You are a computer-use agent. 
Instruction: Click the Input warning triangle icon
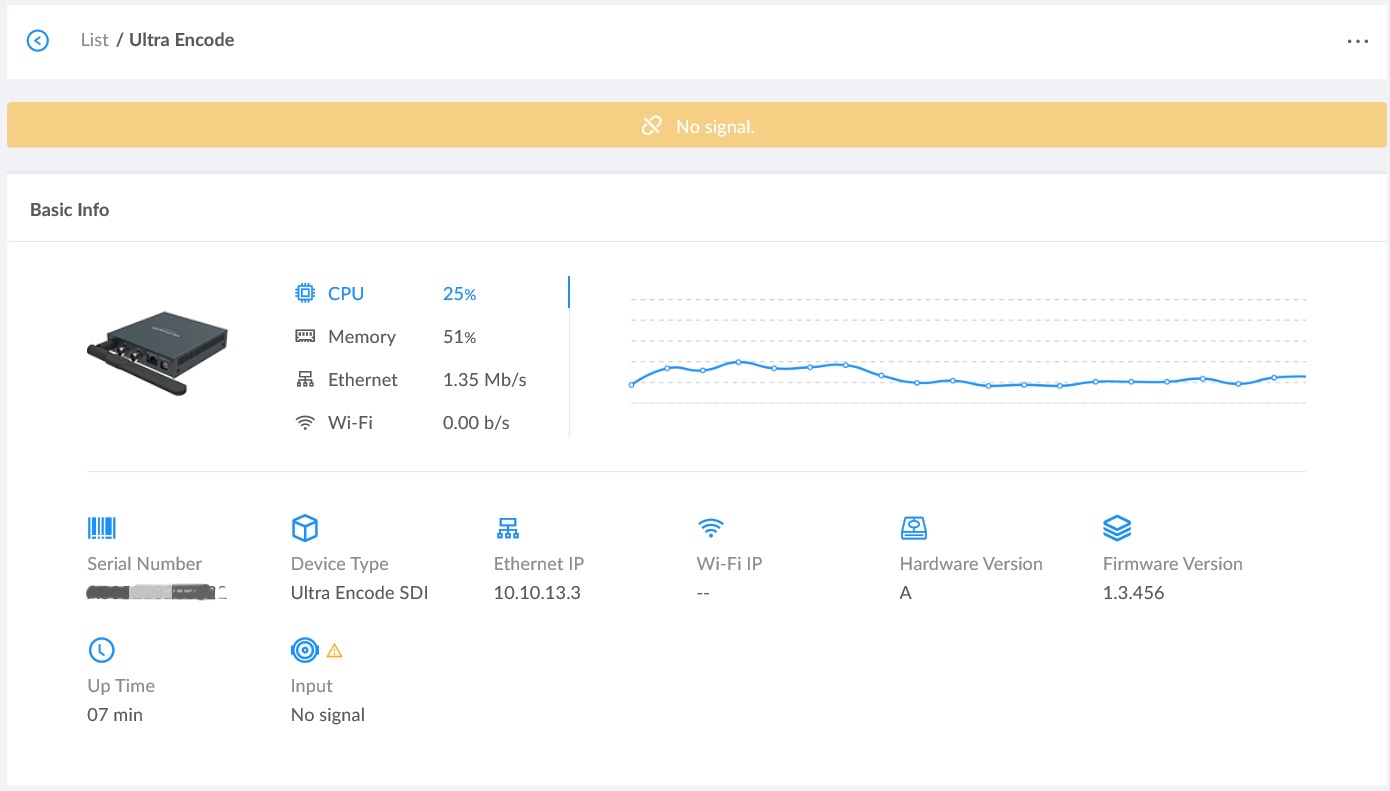(x=335, y=651)
